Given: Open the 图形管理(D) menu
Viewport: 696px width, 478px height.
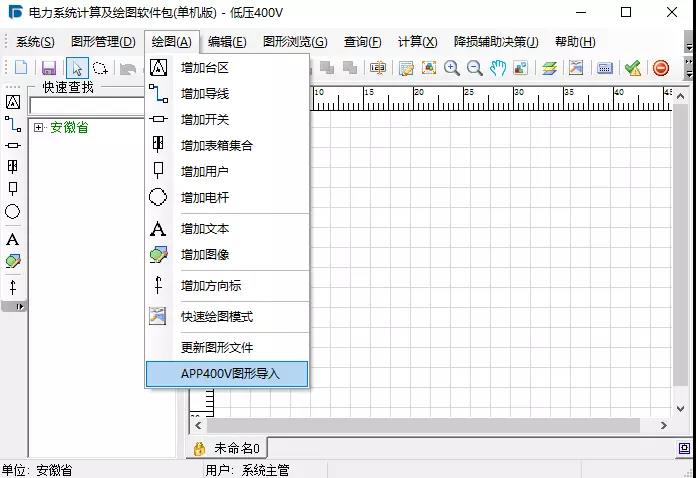Looking at the screenshot, I should pos(103,42).
